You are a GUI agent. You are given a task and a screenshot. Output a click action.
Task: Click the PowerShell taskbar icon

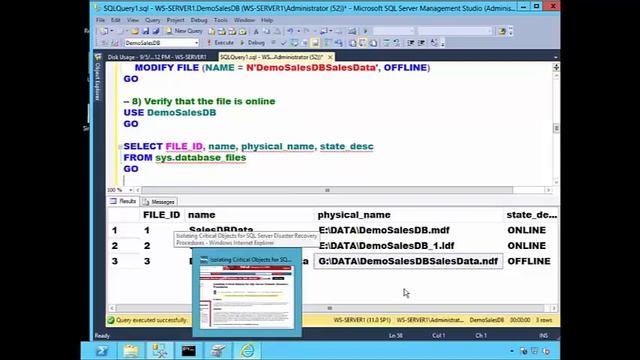101,351
